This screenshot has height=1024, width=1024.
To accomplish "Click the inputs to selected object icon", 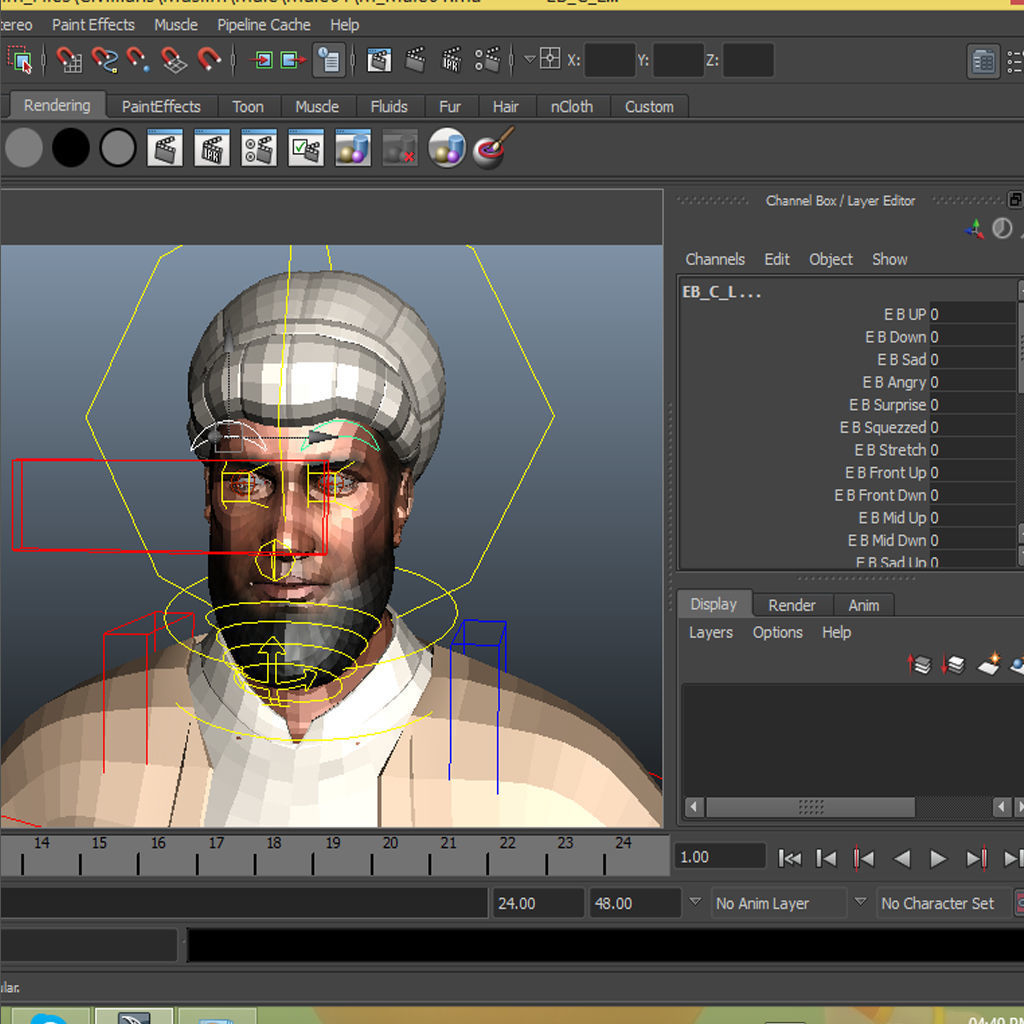I will click(x=263, y=61).
